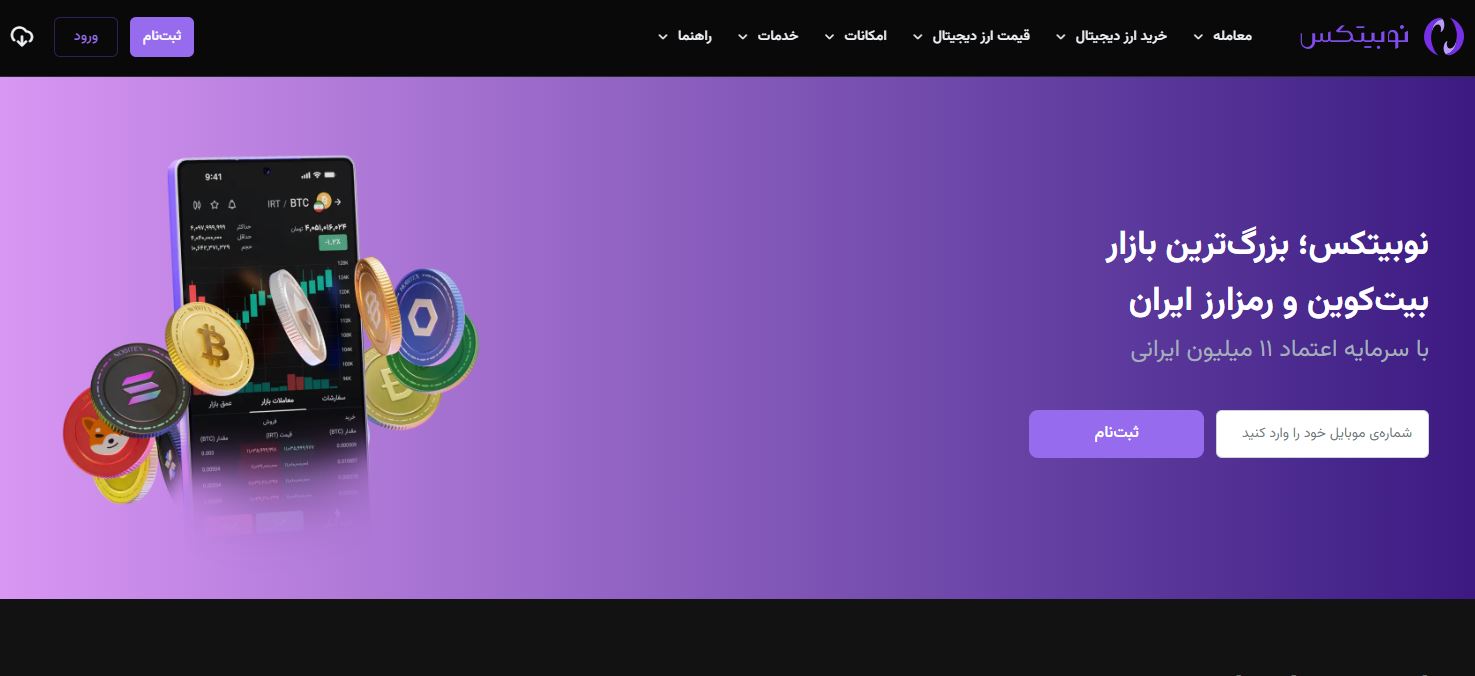The width and height of the screenshot is (1475, 676).
Task: Click the text بیت‌کوین و رمزارز ایران
Action: (x=1278, y=302)
